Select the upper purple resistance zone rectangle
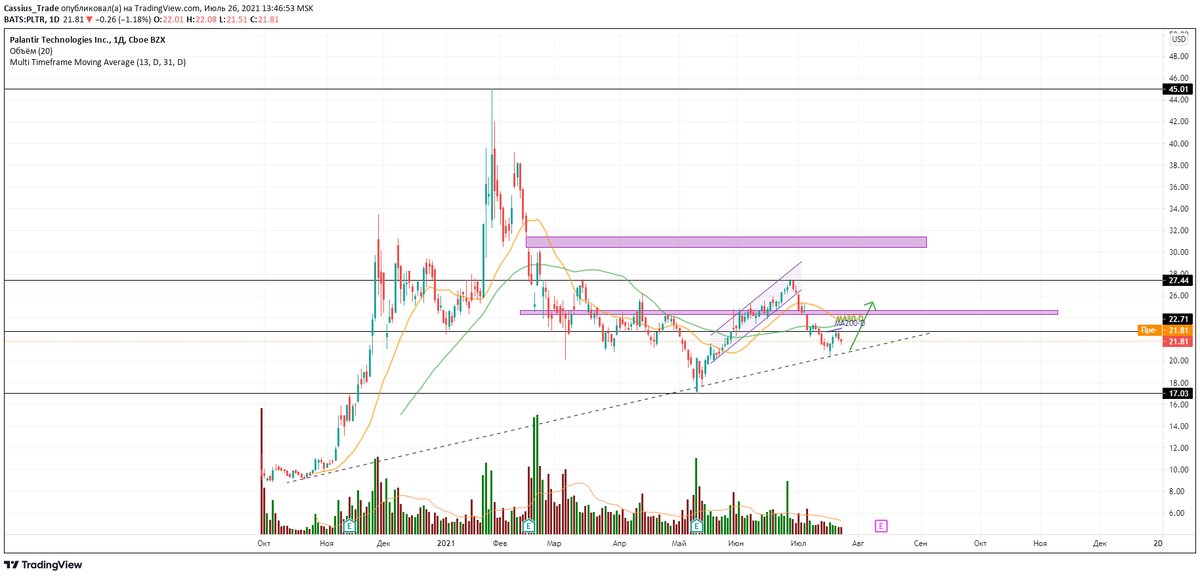 click(726, 241)
